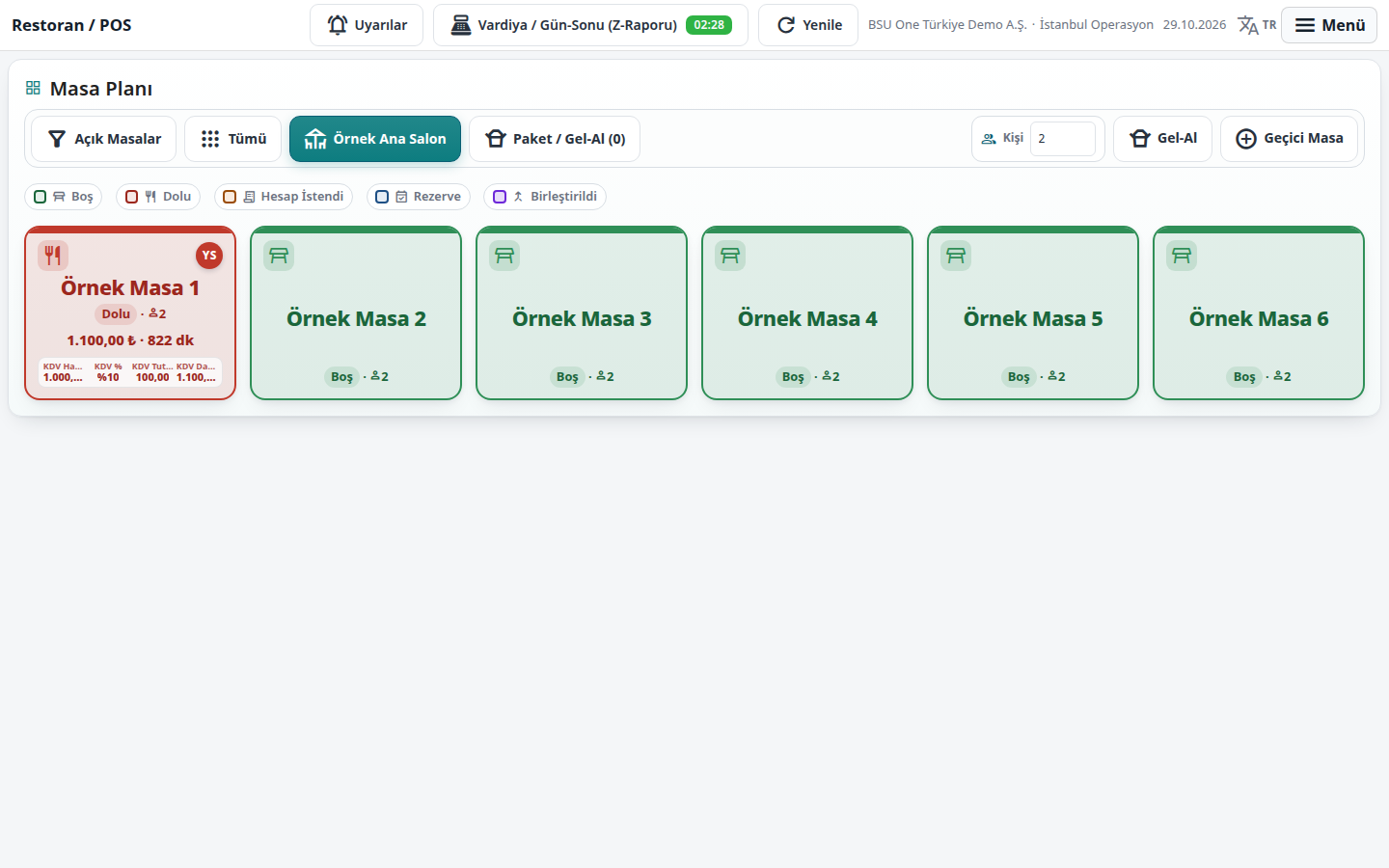Image resolution: width=1389 pixels, height=868 pixels.
Task: Switch to the Örnek Ana Salon tab
Action: coord(375,139)
